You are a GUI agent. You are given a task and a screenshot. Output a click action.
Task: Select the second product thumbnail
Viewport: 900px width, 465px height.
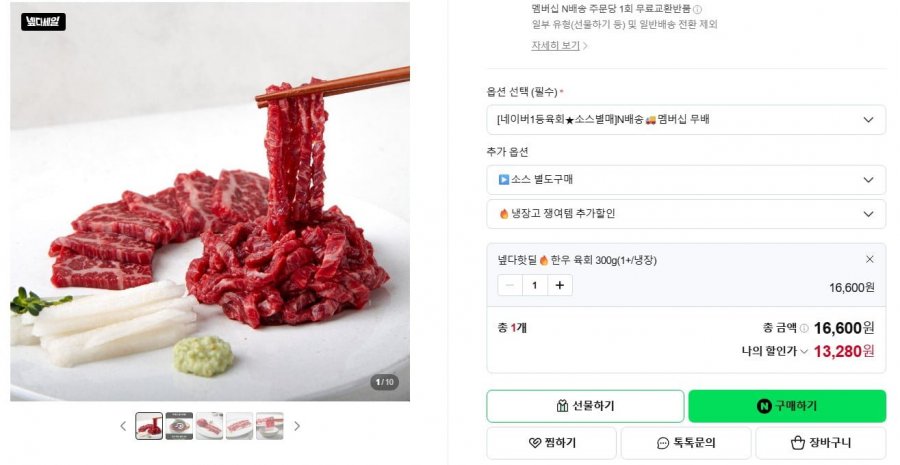[179, 426]
